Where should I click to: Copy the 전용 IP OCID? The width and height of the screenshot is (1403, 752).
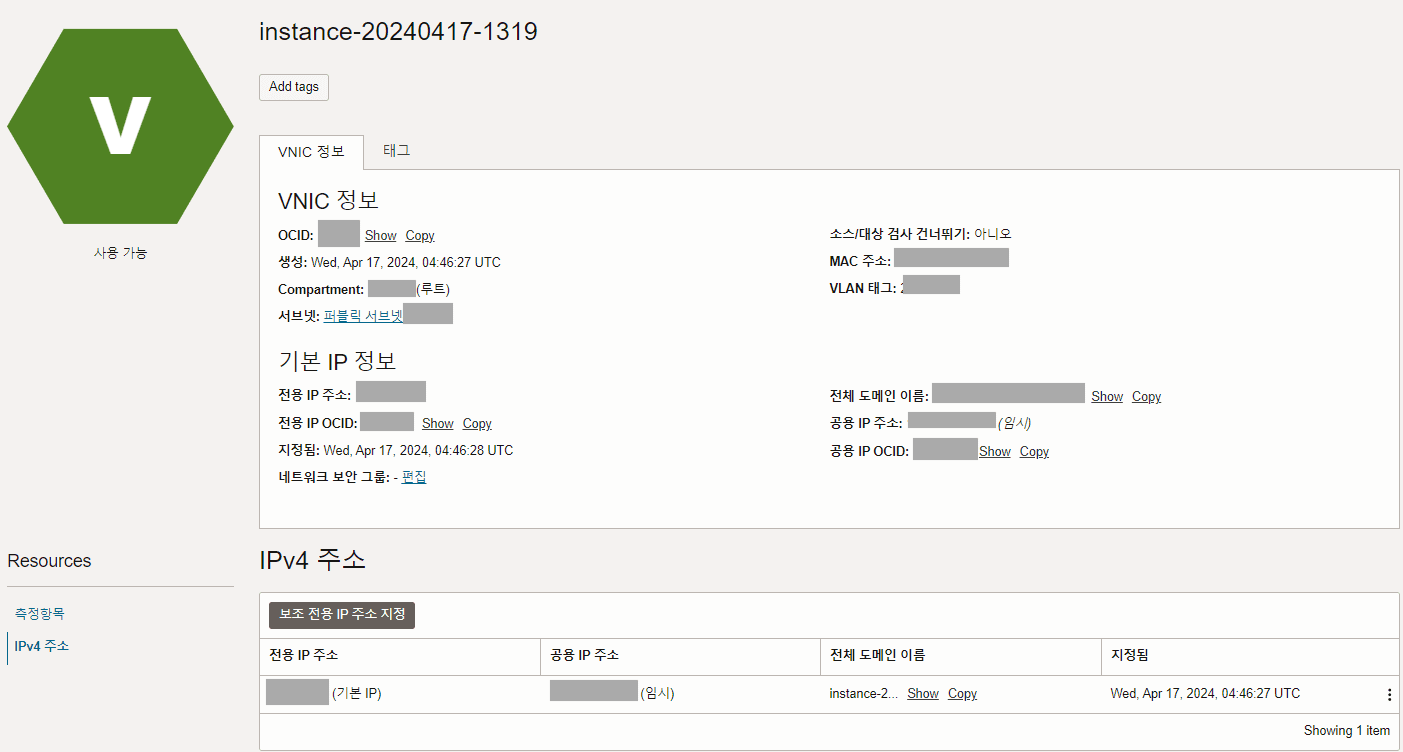(477, 424)
